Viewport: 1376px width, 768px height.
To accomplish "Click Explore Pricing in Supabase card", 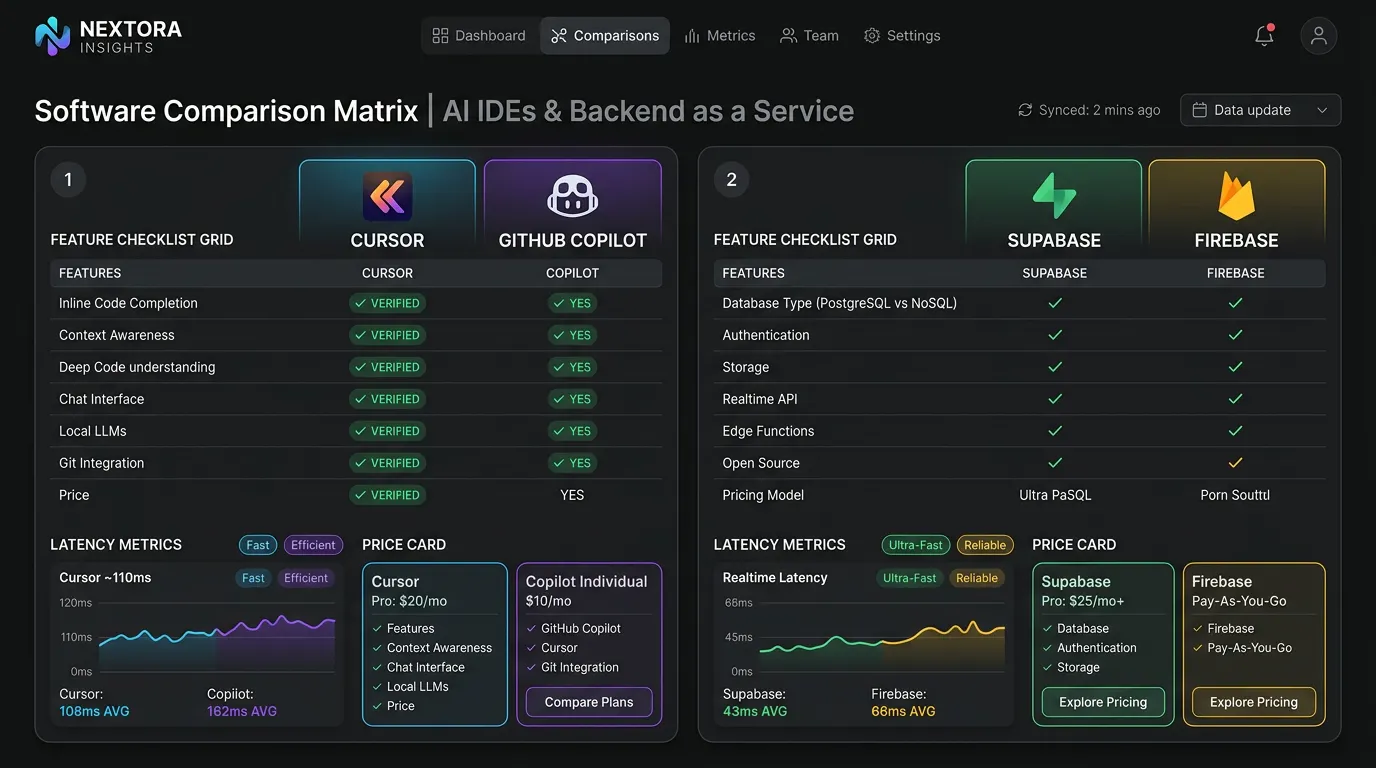I will pyautogui.click(x=1103, y=702).
